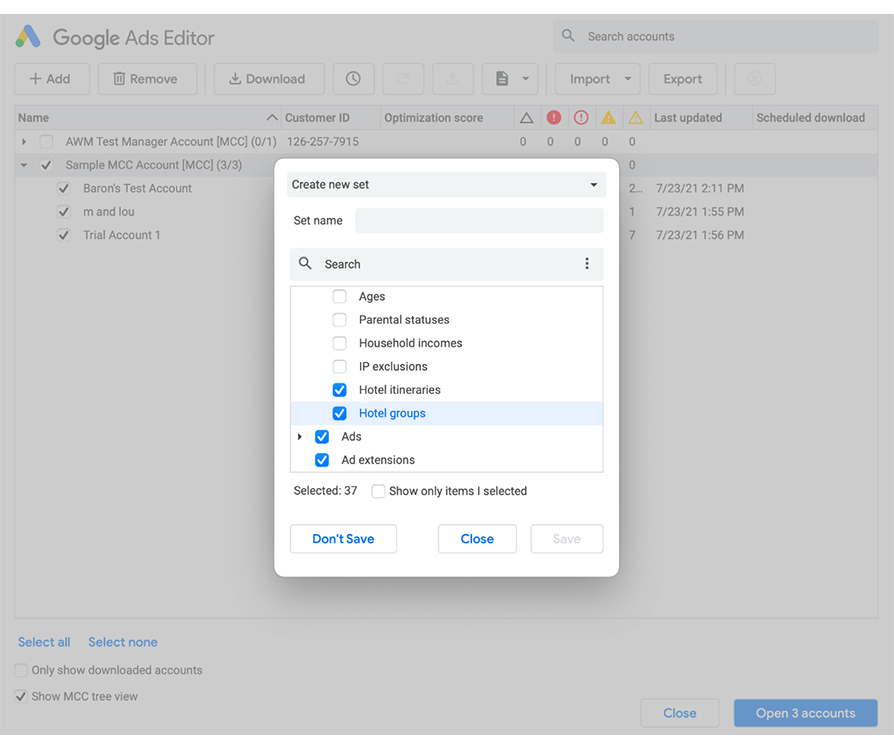Open the report icon dropdown arrow
894x749 pixels.
[x=526, y=79]
